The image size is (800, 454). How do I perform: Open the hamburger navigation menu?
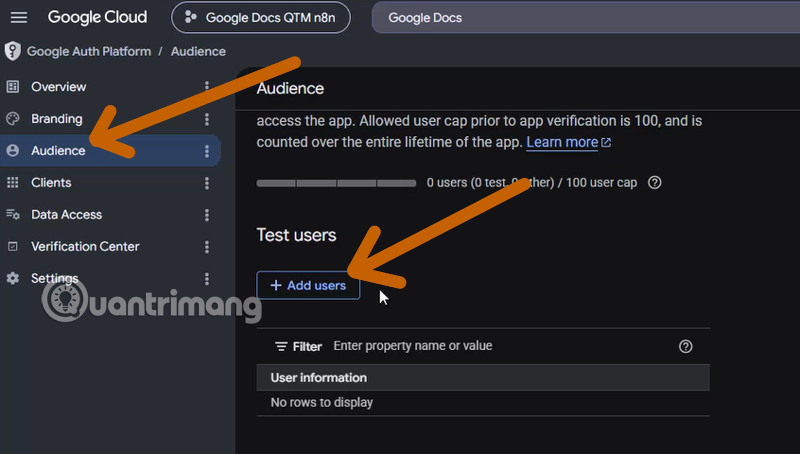[19, 17]
